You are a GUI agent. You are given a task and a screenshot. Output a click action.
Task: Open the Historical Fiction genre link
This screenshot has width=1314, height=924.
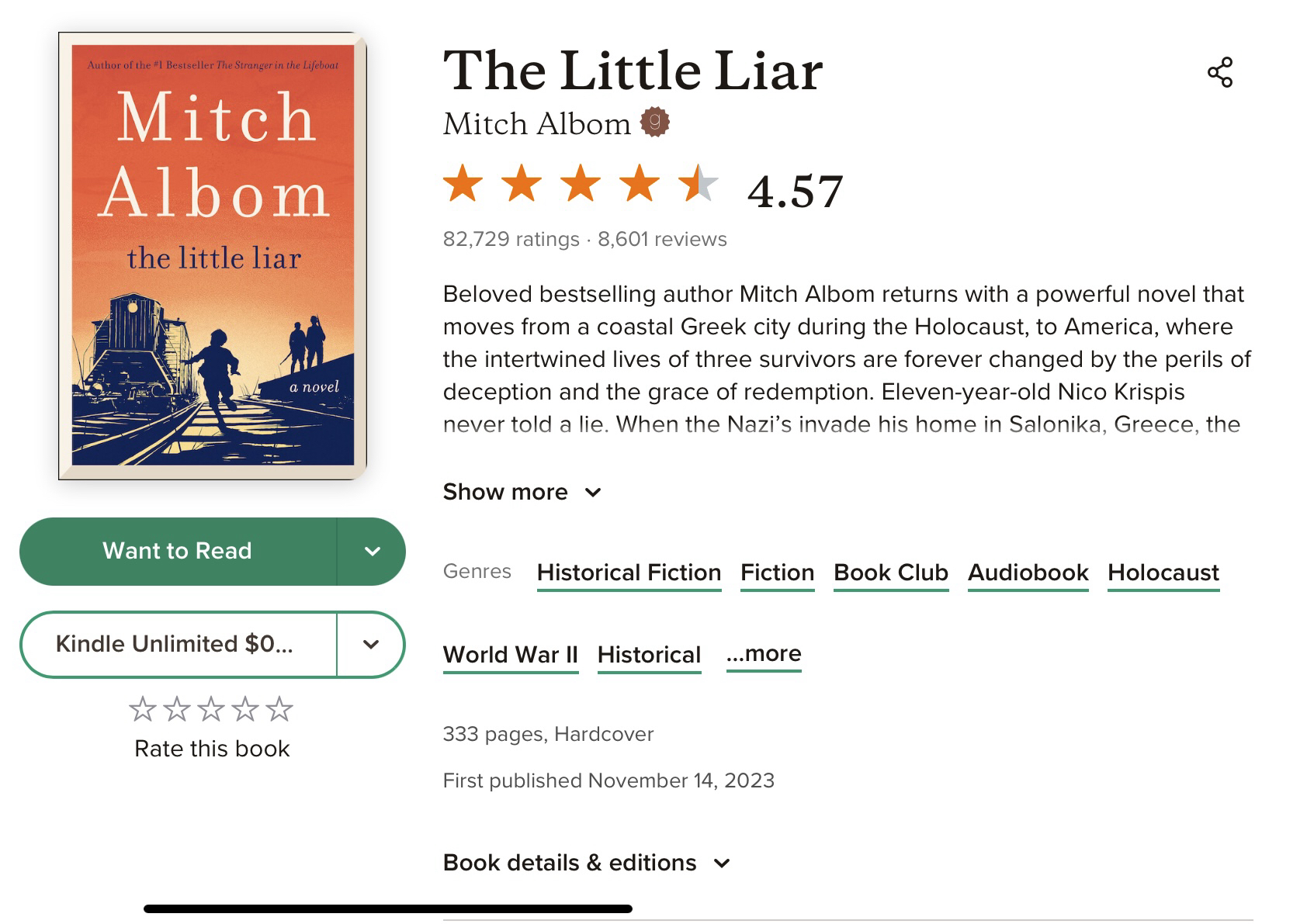pos(629,573)
